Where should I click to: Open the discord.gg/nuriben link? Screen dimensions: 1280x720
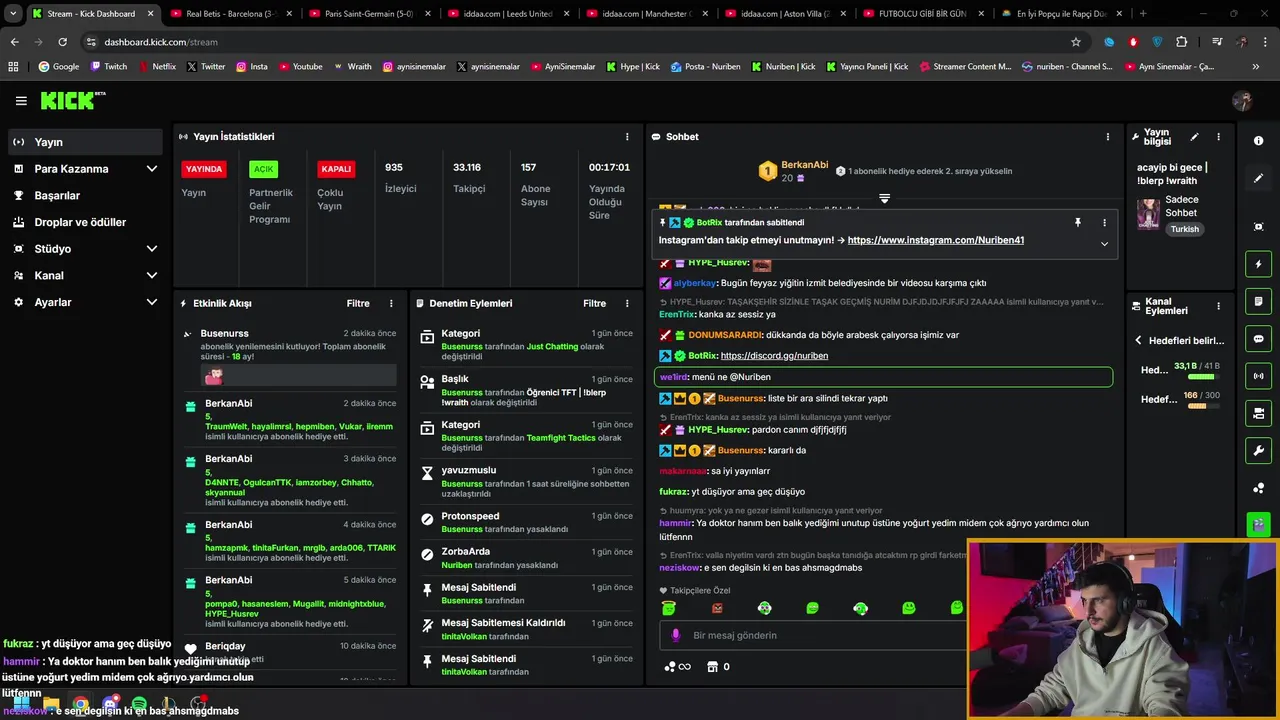774,356
